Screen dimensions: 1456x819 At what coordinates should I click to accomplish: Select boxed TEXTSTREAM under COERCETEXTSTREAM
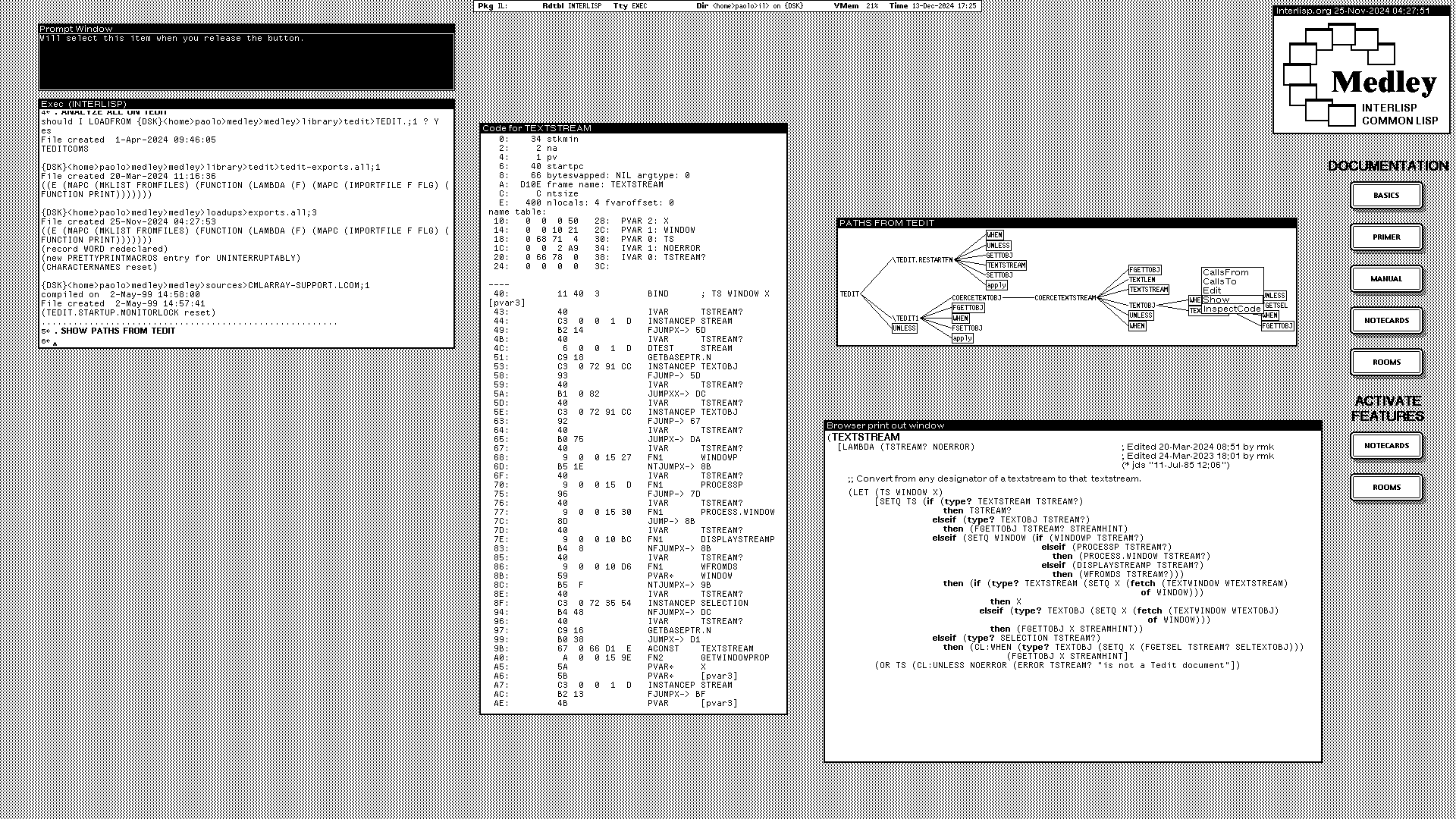1149,290
